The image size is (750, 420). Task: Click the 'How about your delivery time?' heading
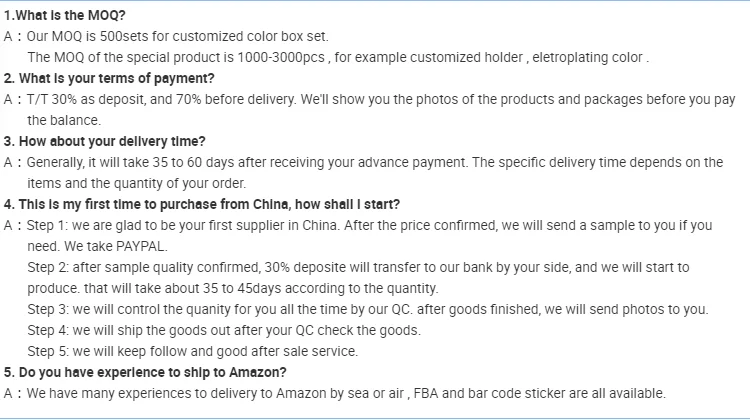pyautogui.click(x=104, y=141)
